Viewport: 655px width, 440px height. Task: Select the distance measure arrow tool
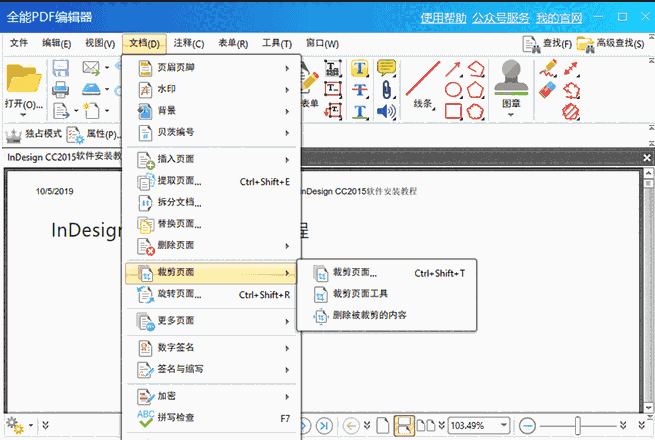point(571,69)
